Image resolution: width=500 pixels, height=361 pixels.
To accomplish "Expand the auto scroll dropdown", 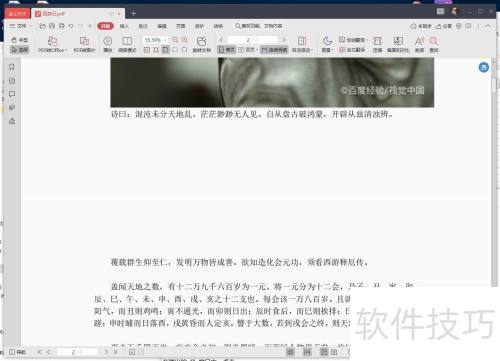I will point(302,44).
